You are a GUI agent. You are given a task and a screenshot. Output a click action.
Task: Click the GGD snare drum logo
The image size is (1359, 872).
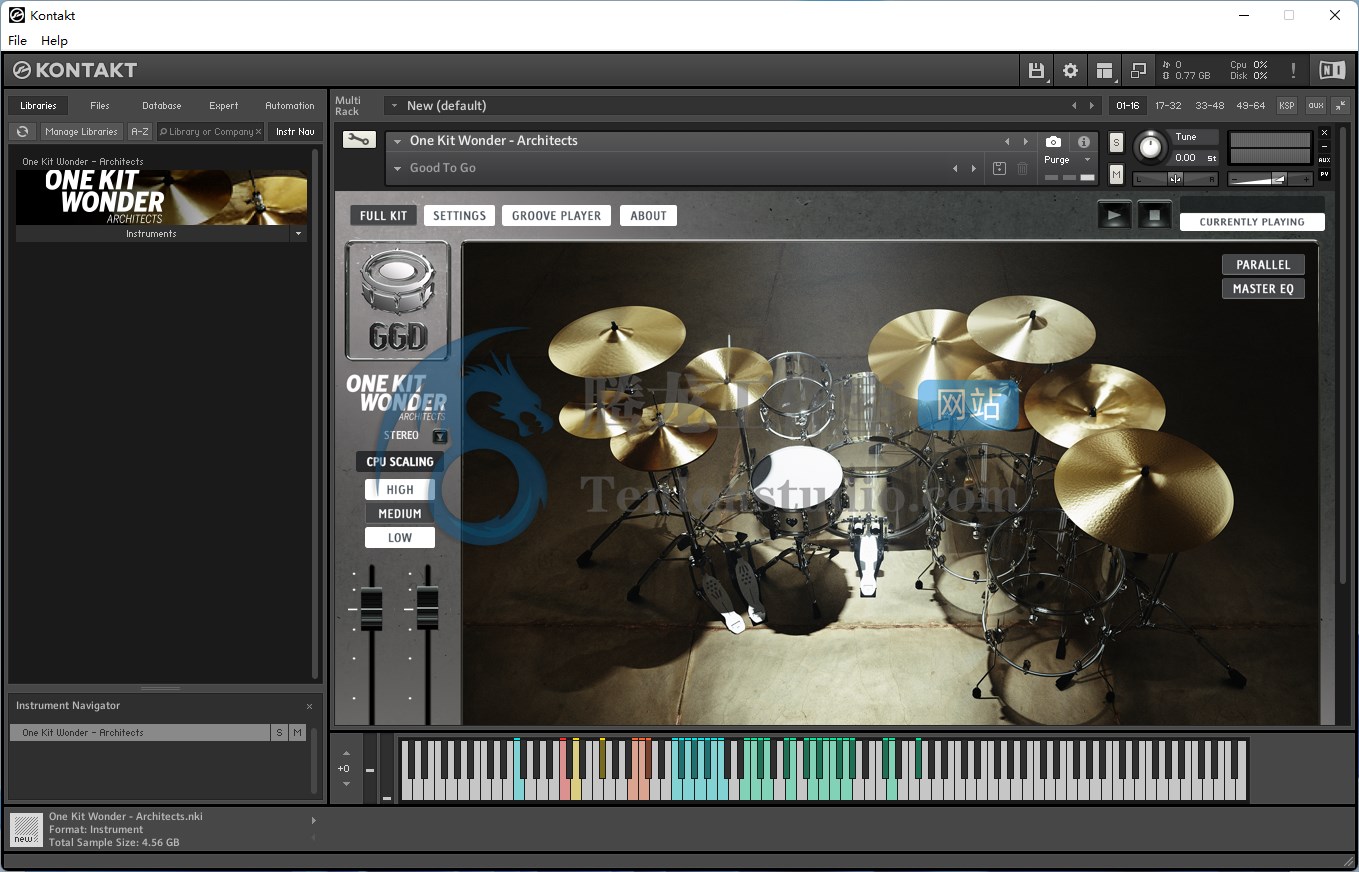click(398, 301)
